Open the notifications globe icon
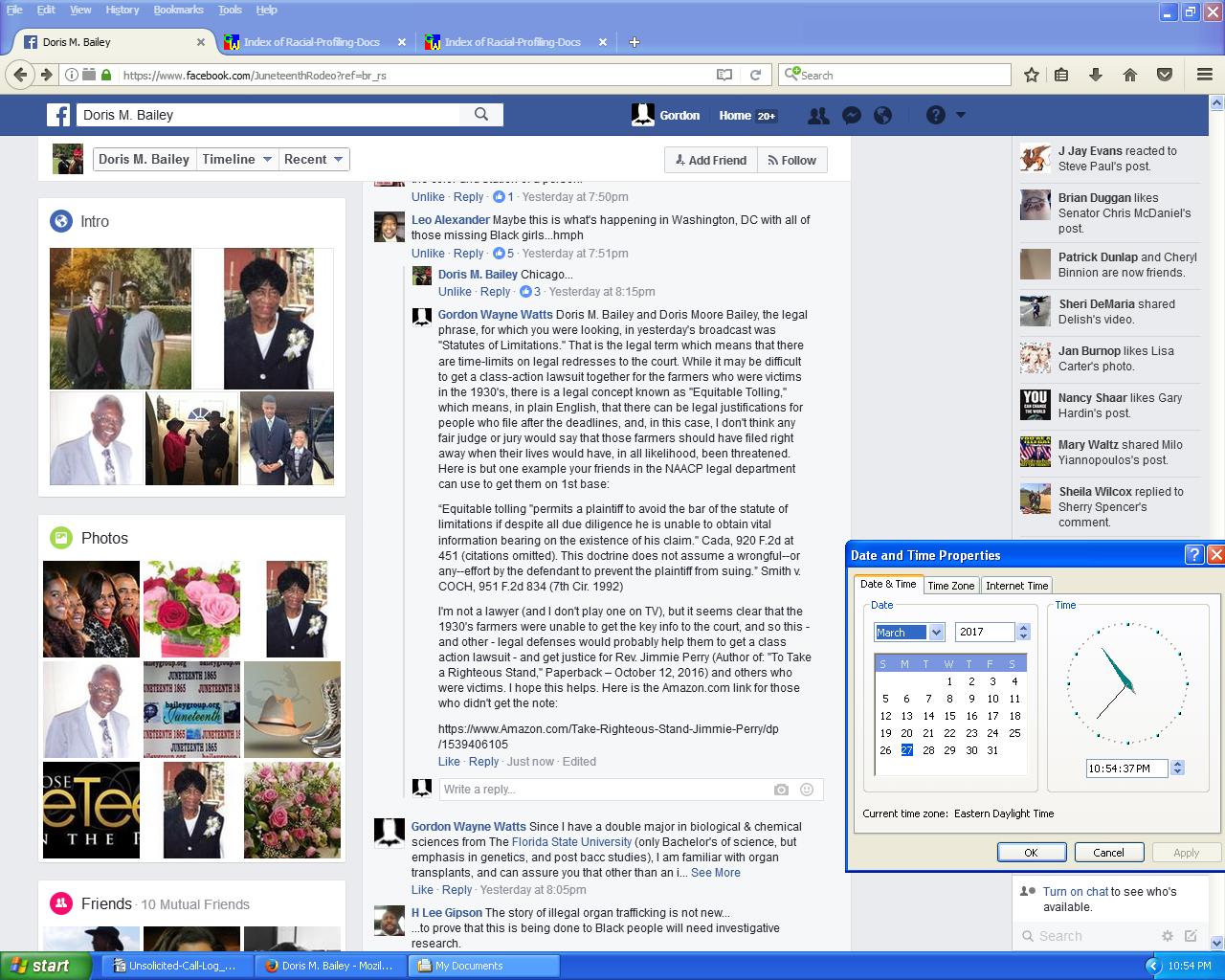This screenshot has width=1225, height=980. pos(883,116)
